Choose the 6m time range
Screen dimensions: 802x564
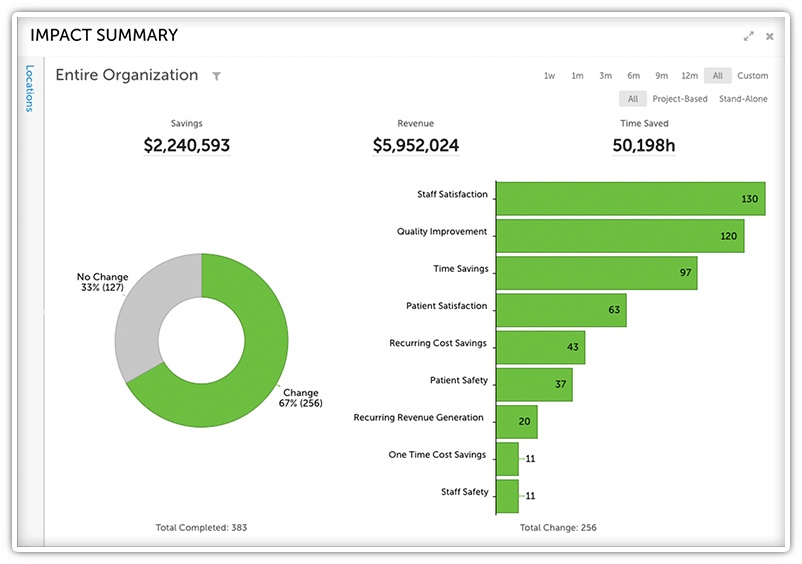[x=633, y=76]
